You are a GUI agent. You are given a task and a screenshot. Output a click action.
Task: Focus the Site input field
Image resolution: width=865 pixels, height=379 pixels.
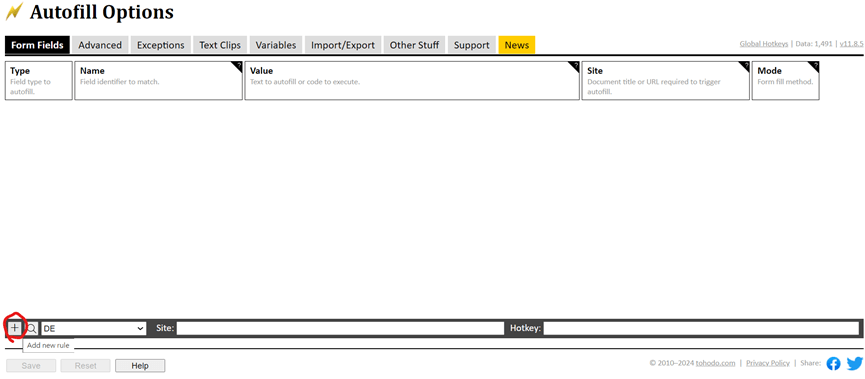coord(340,328)
